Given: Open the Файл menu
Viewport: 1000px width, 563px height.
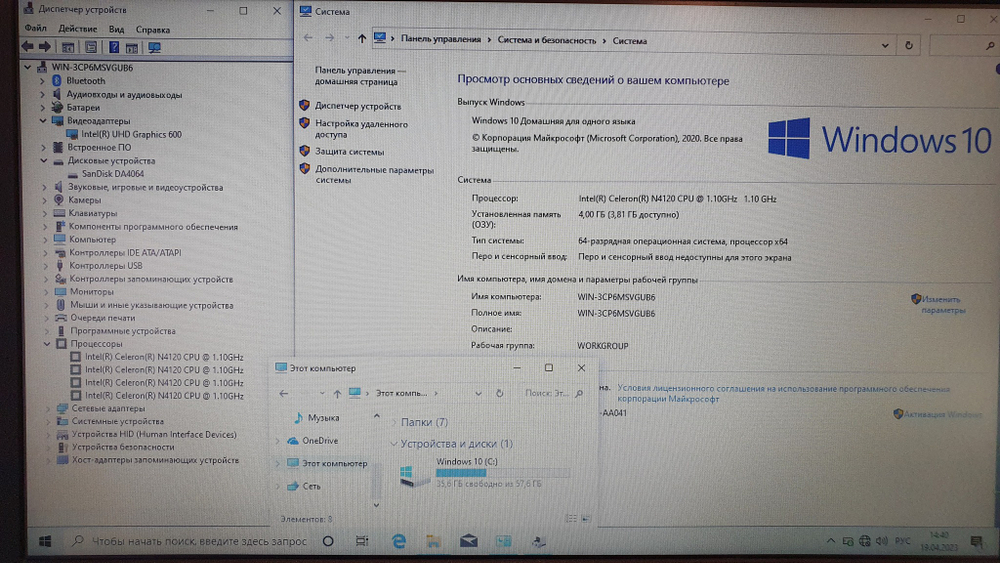Looking at the screenshot, I should coord(36,29).
